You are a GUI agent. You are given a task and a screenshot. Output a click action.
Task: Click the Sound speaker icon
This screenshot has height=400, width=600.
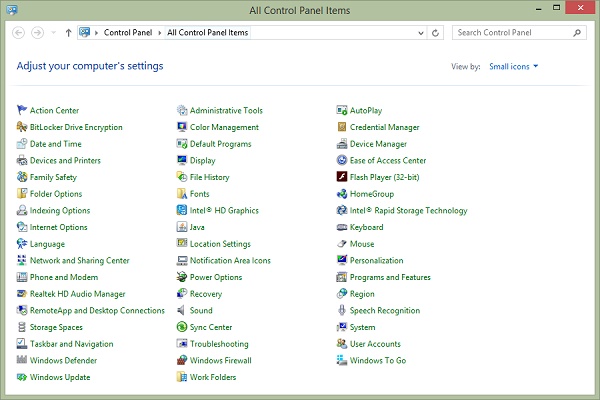pyautogui.click(x=182, y=310)
